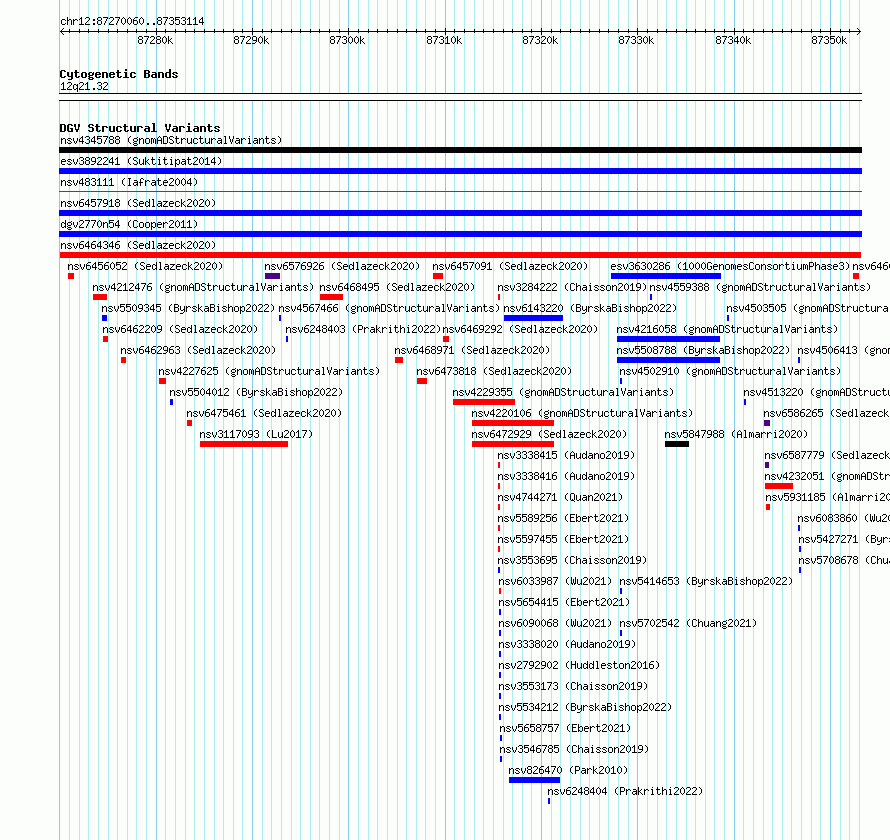Select the nsv6033987 (Wu2021) label
Viewport: 890px width, 840px height.
pos(555,581)
